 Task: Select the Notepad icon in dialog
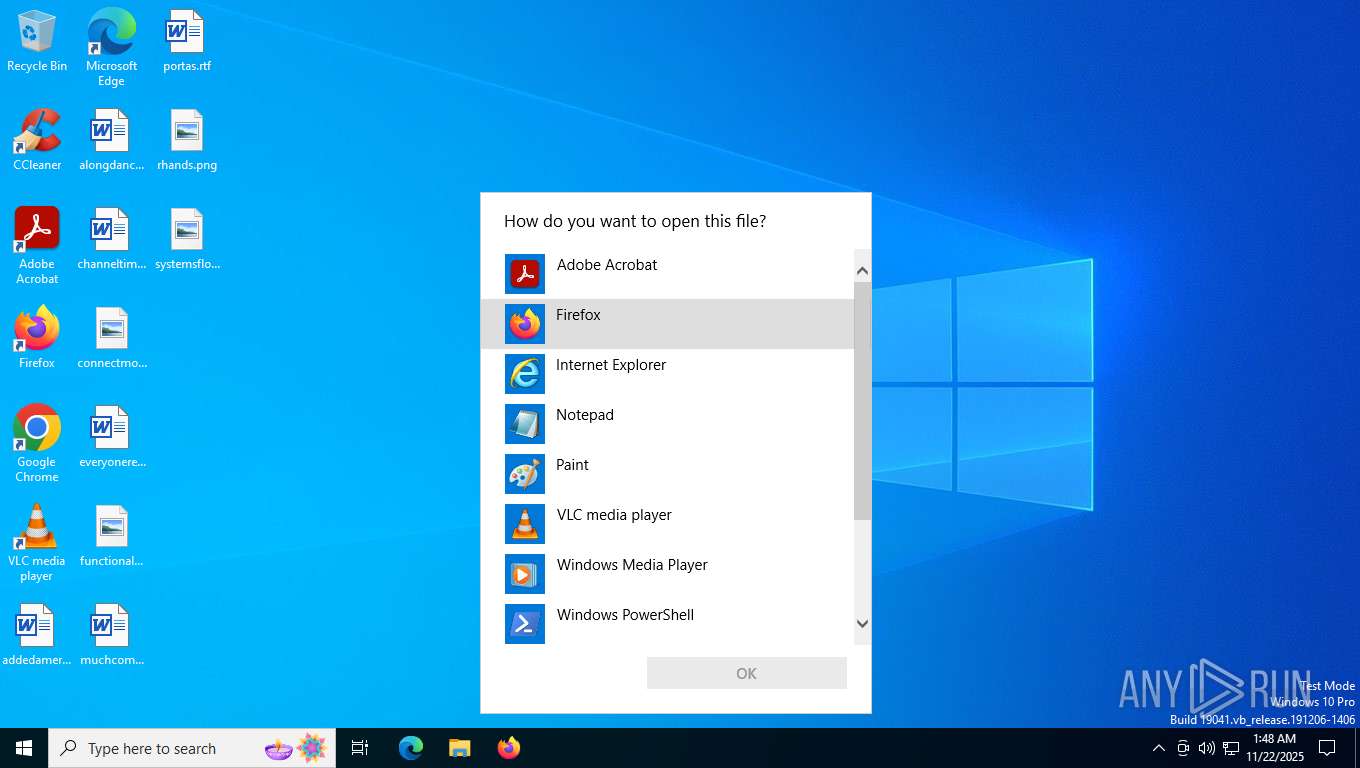525,424
